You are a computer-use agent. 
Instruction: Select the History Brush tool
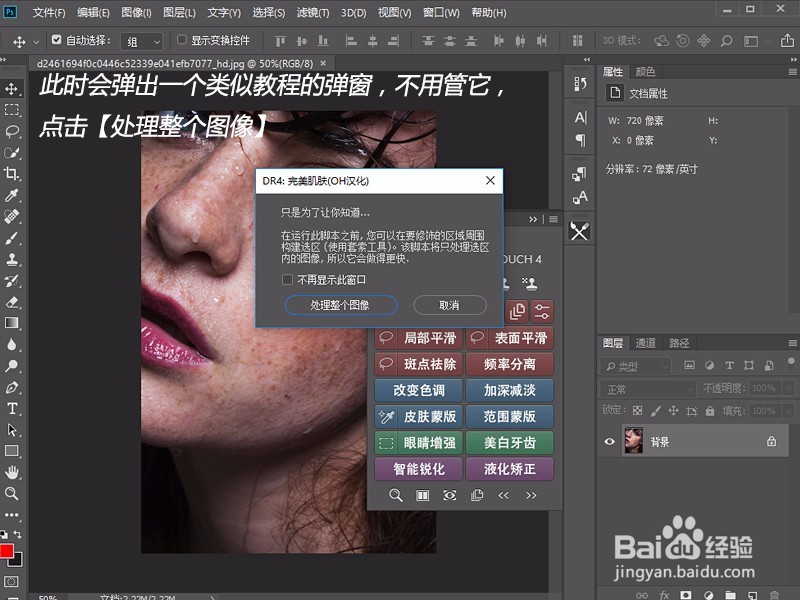[11, 280]
